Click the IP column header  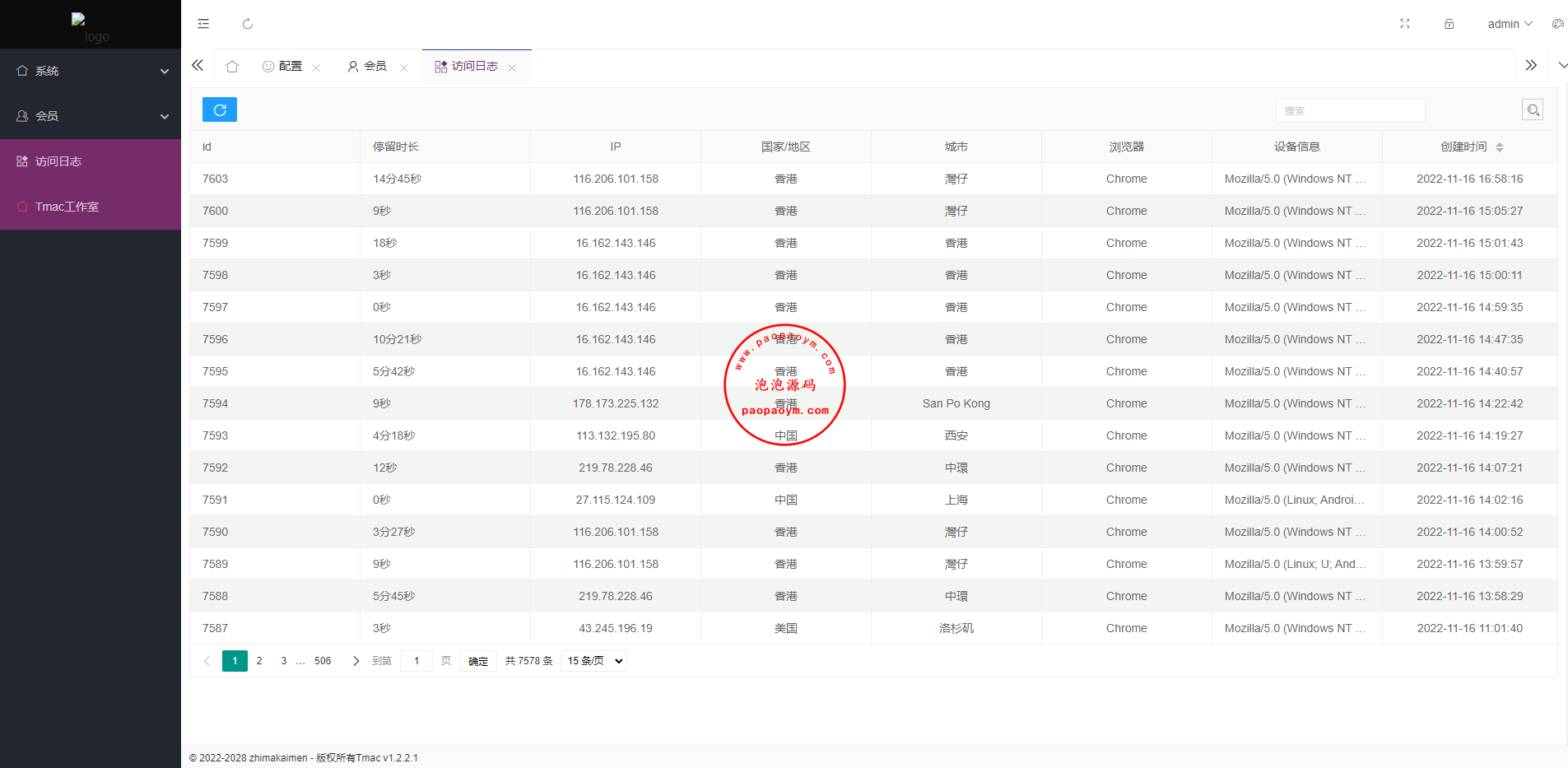(616, 147)
